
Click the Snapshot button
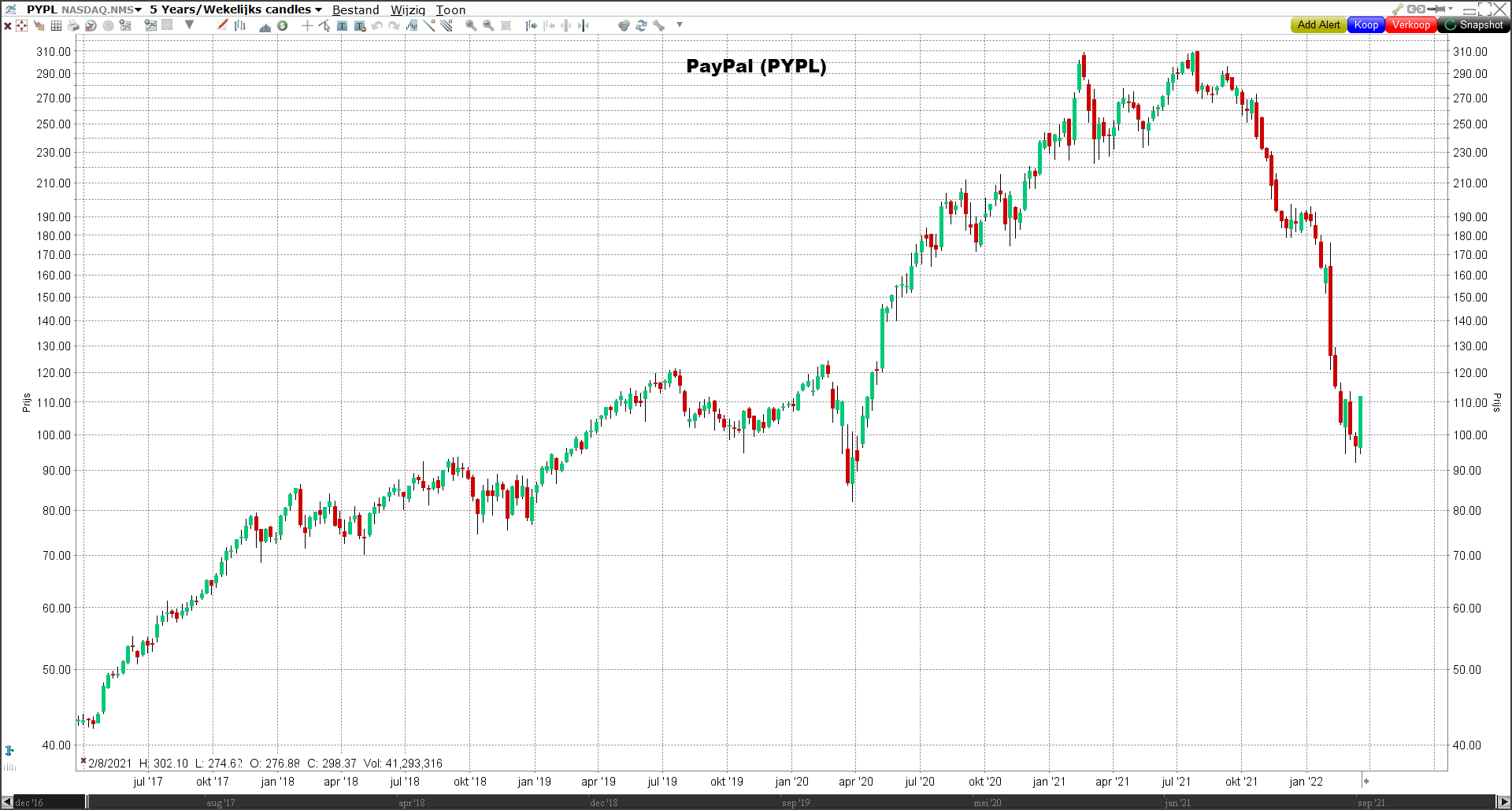coord(1473,25)
